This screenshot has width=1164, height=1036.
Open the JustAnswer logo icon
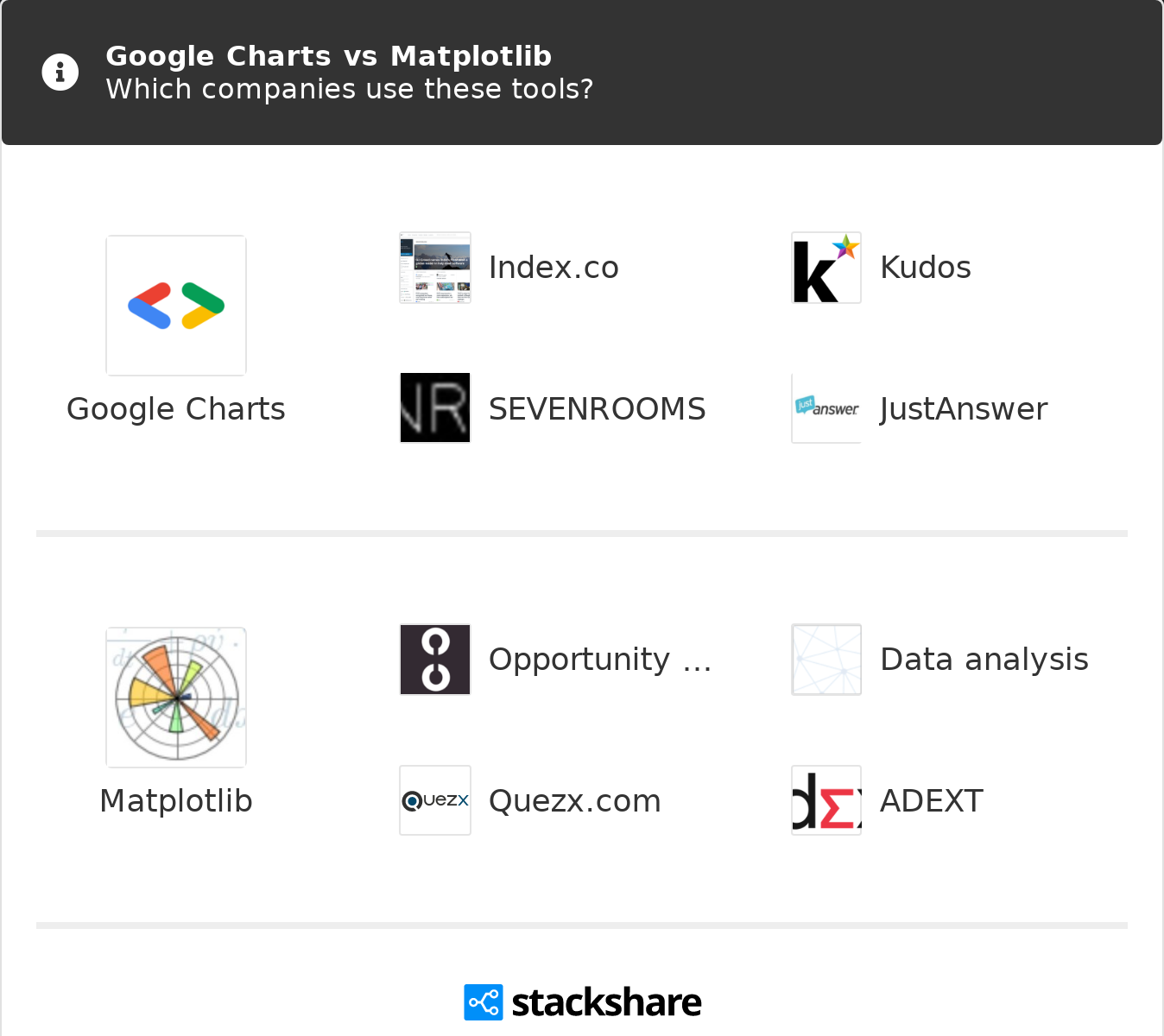click(826, 408)
